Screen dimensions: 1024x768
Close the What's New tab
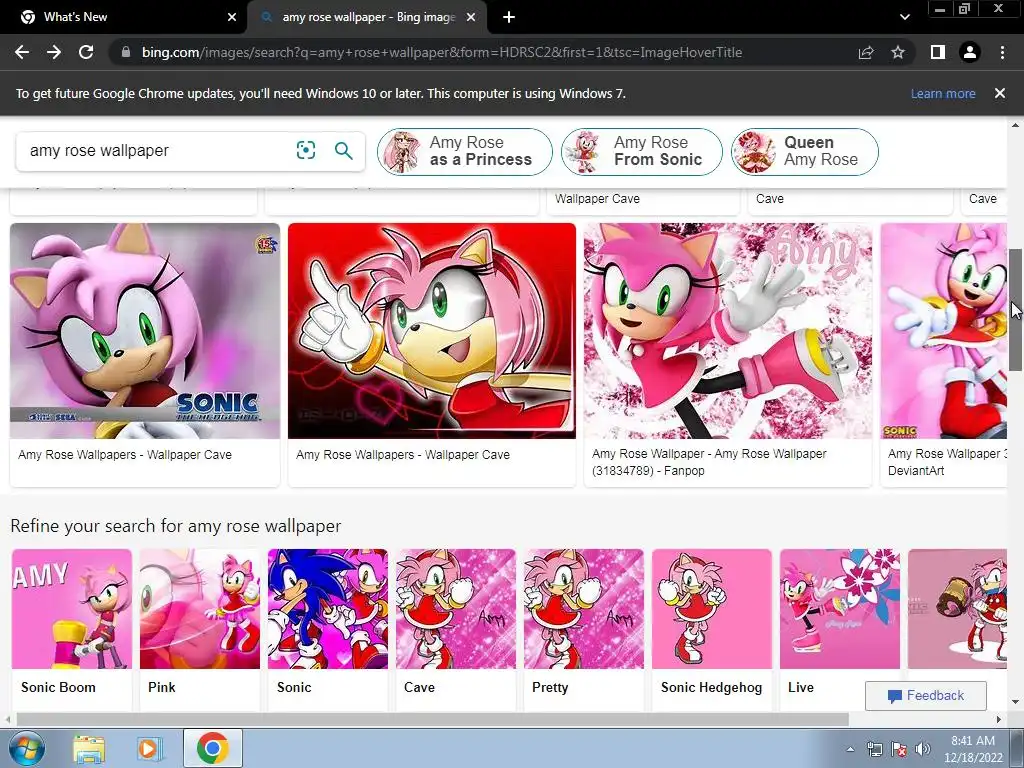(232, 17)
